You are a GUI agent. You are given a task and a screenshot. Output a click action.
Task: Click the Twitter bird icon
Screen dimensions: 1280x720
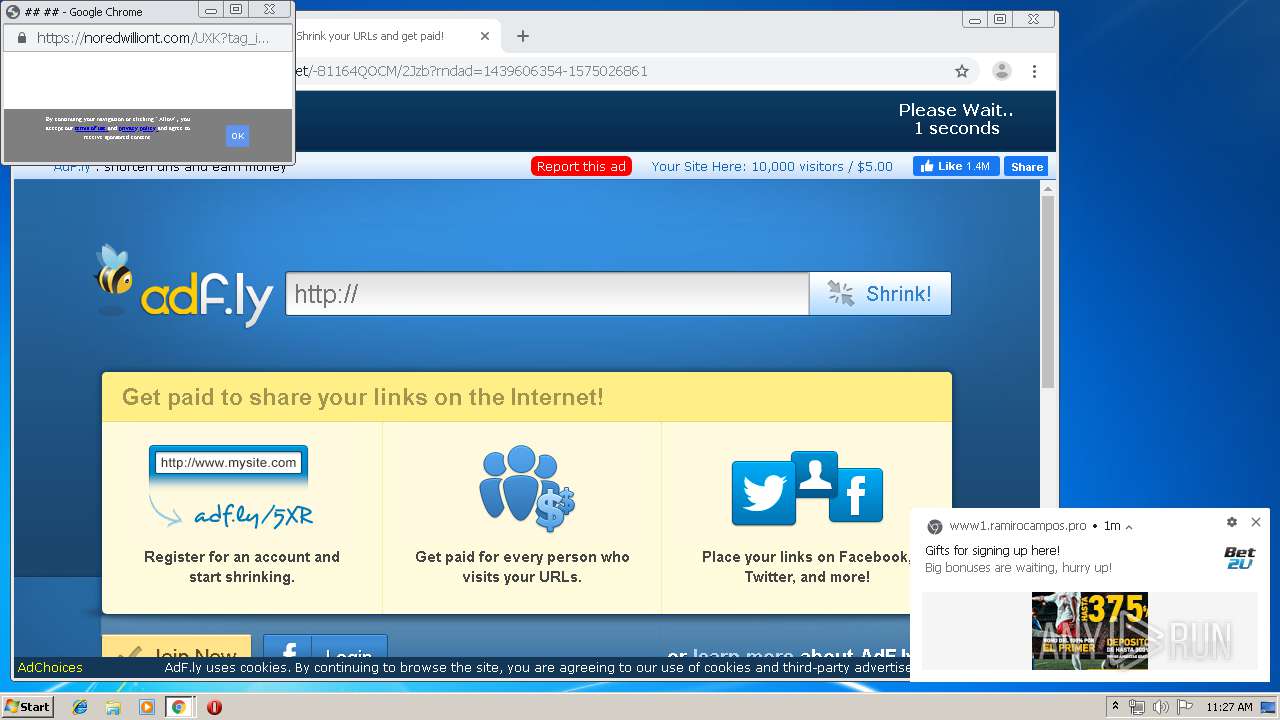point(764,493)
